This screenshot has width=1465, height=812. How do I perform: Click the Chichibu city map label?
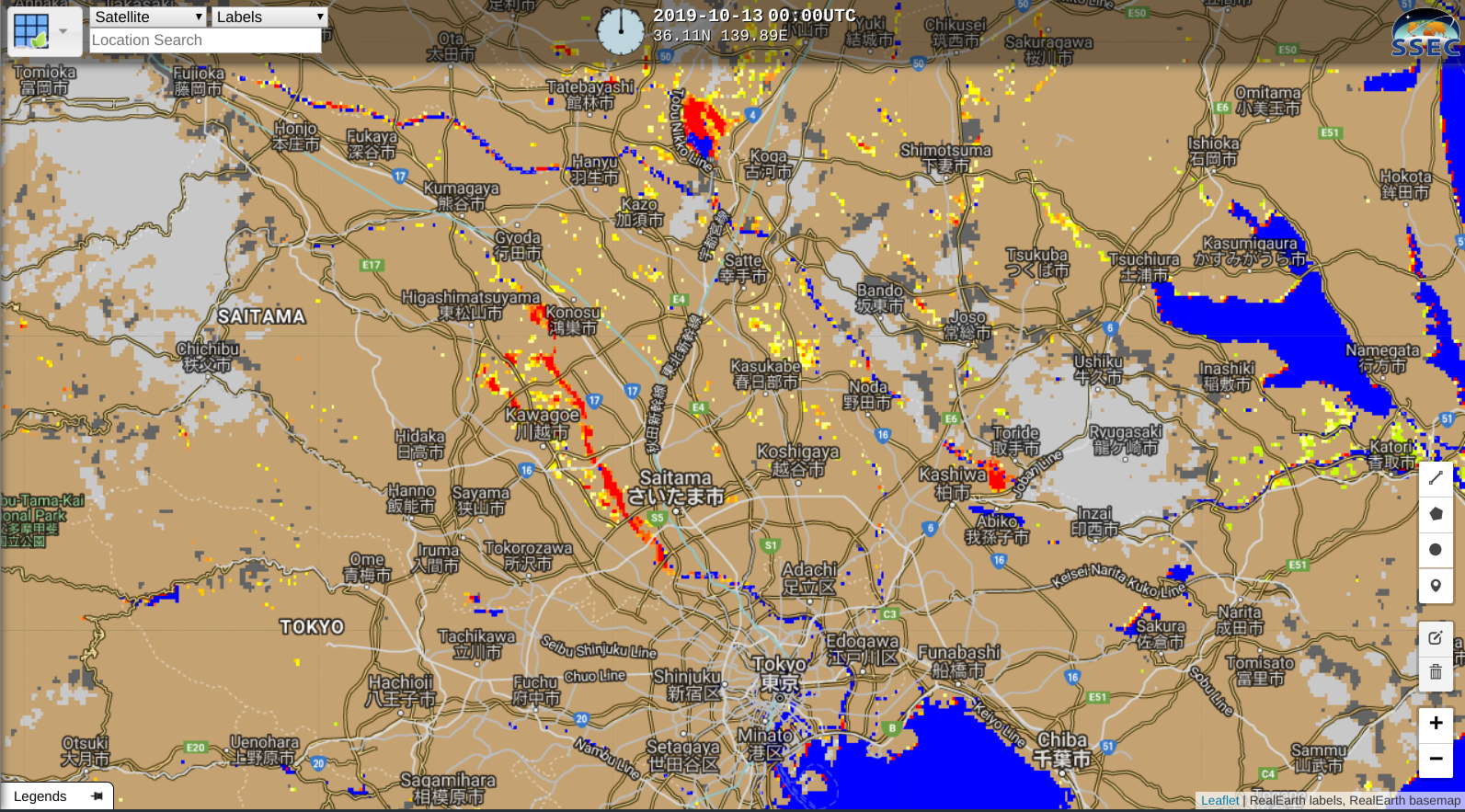point(208,357)
